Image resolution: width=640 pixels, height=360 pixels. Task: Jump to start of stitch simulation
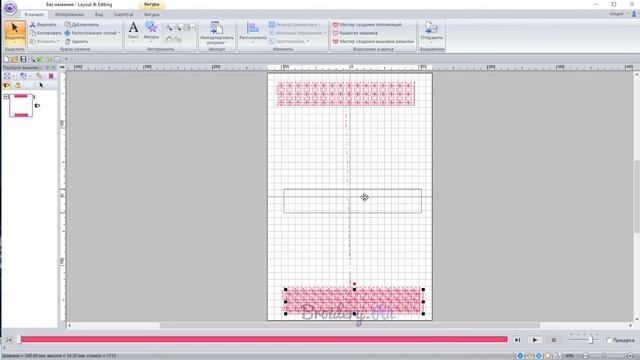(9, 340)
